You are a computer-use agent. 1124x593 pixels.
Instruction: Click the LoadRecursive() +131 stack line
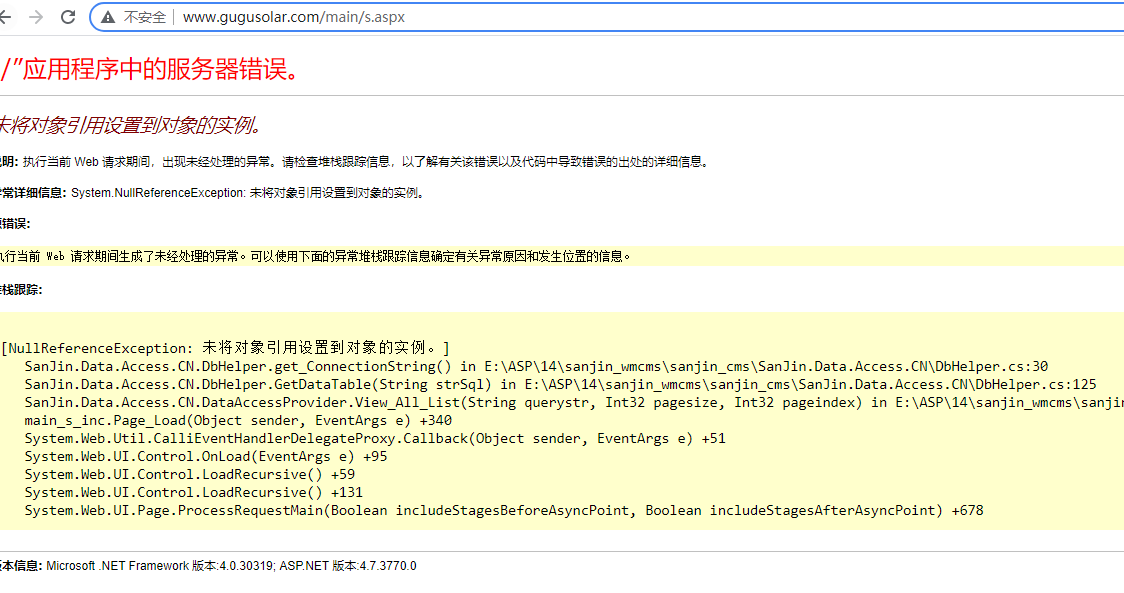(x=194, y=492)
